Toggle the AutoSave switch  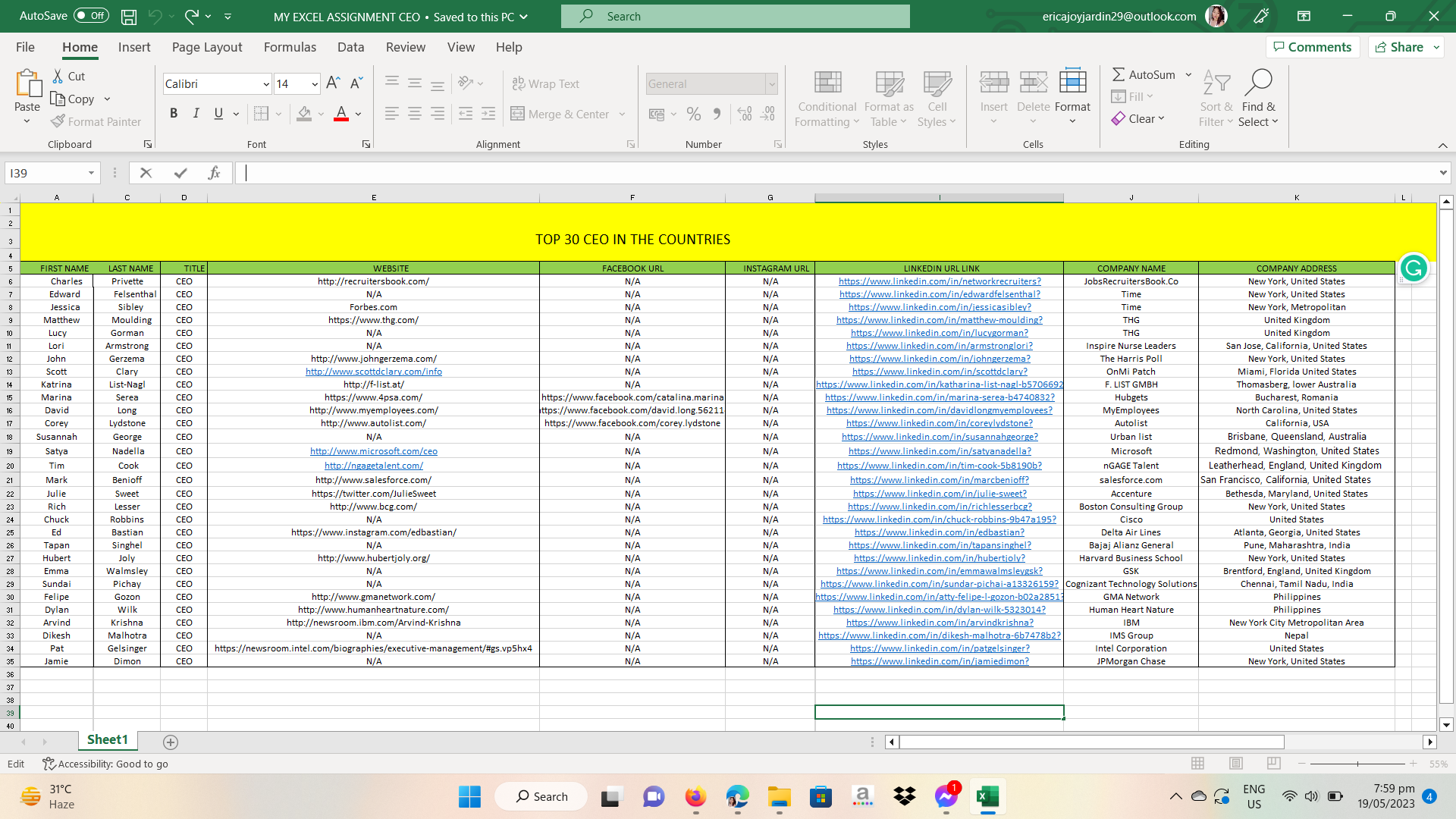(92, 16)
